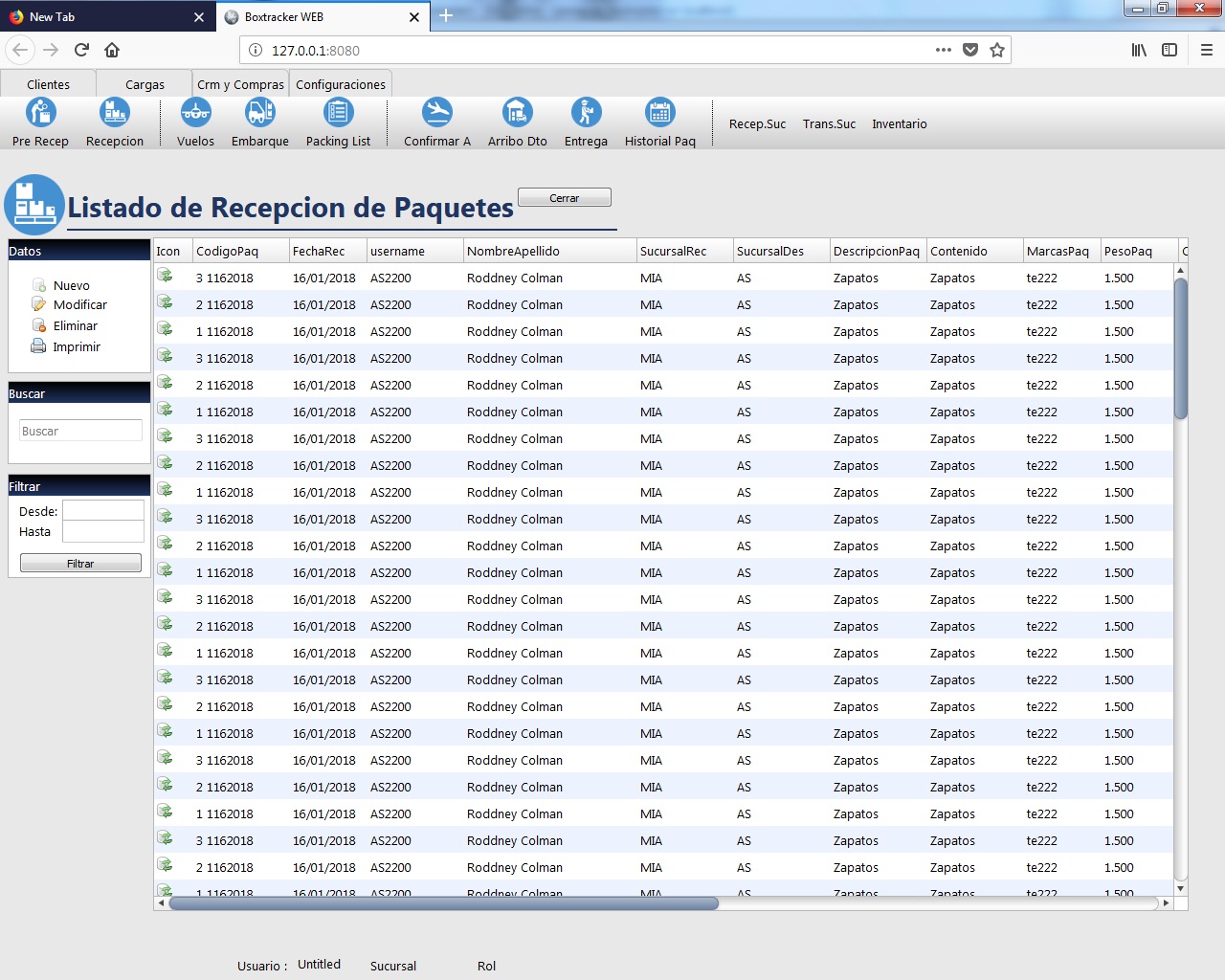Click the table's horizontal scrollbar
The width and height of the screenshot is (1225, 980).
[x=443, y=902]
